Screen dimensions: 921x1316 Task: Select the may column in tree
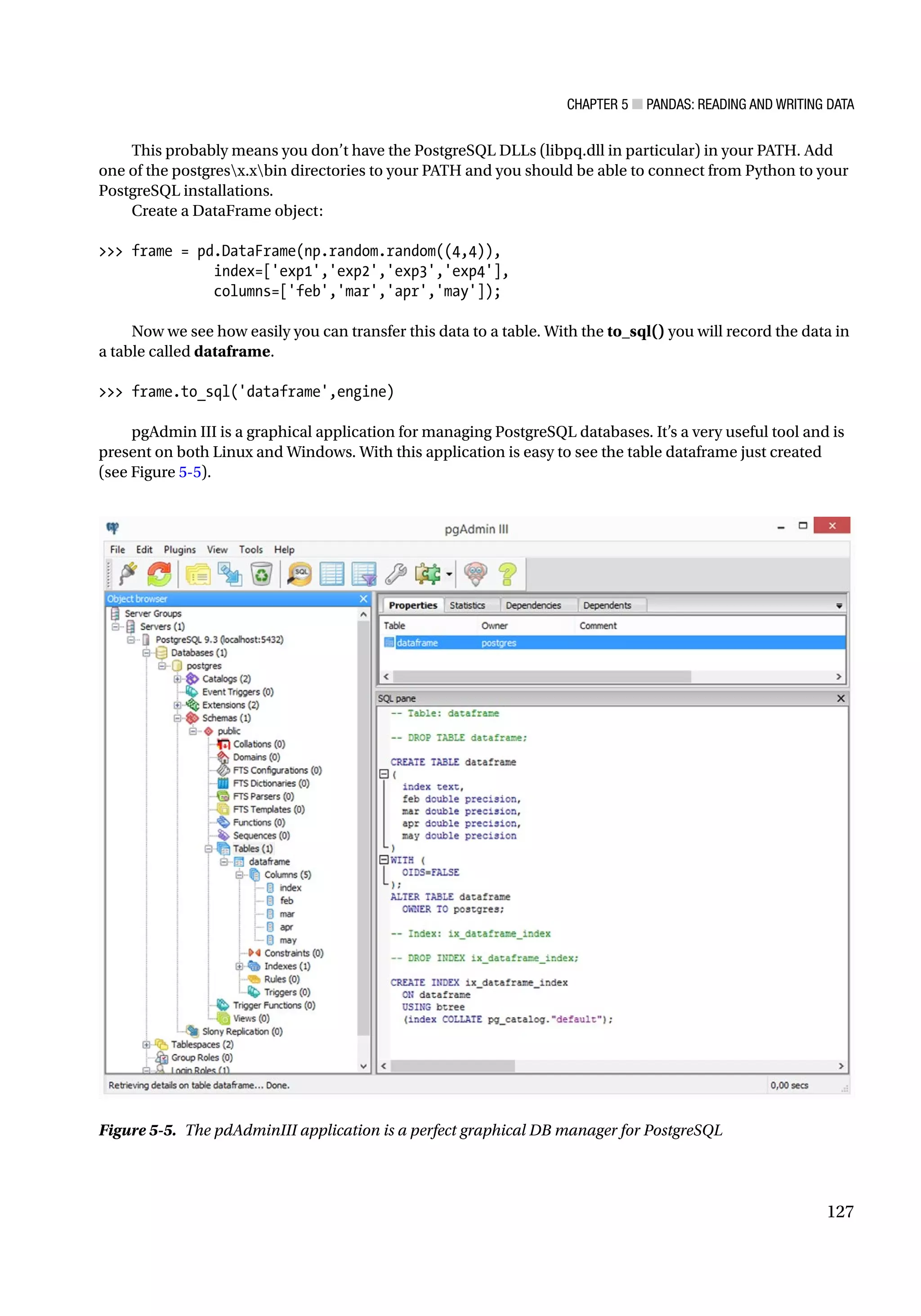288,940
